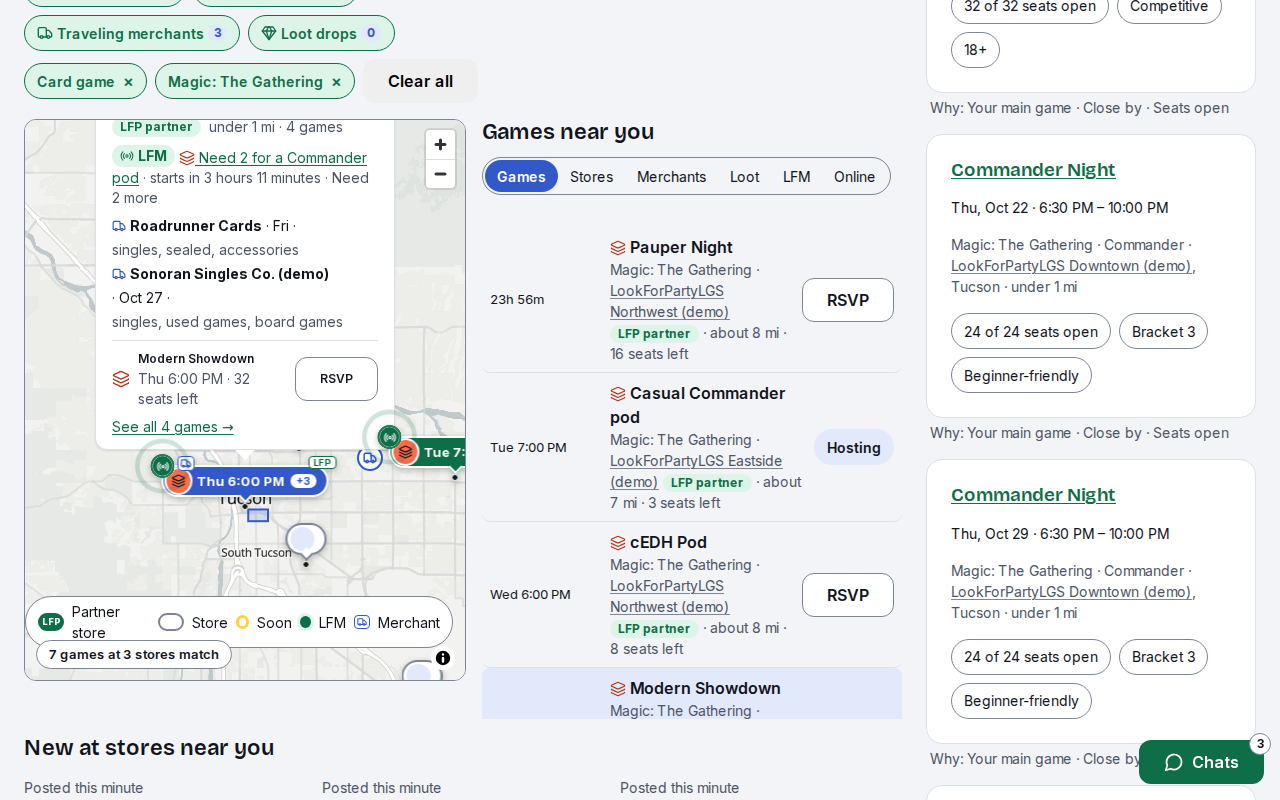This screenshot has height=800, width=1280.
Task: Toggle the Traveling merchants filter chip
Action: pyautogui.click(x=132, y=33)
